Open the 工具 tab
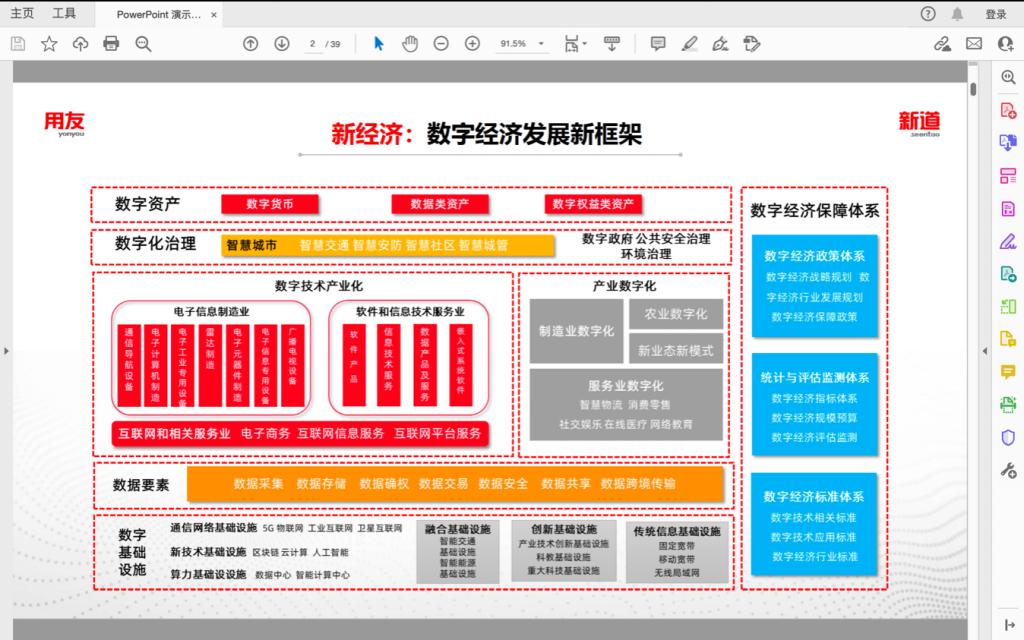1024x640 pixels. (64, 14)
